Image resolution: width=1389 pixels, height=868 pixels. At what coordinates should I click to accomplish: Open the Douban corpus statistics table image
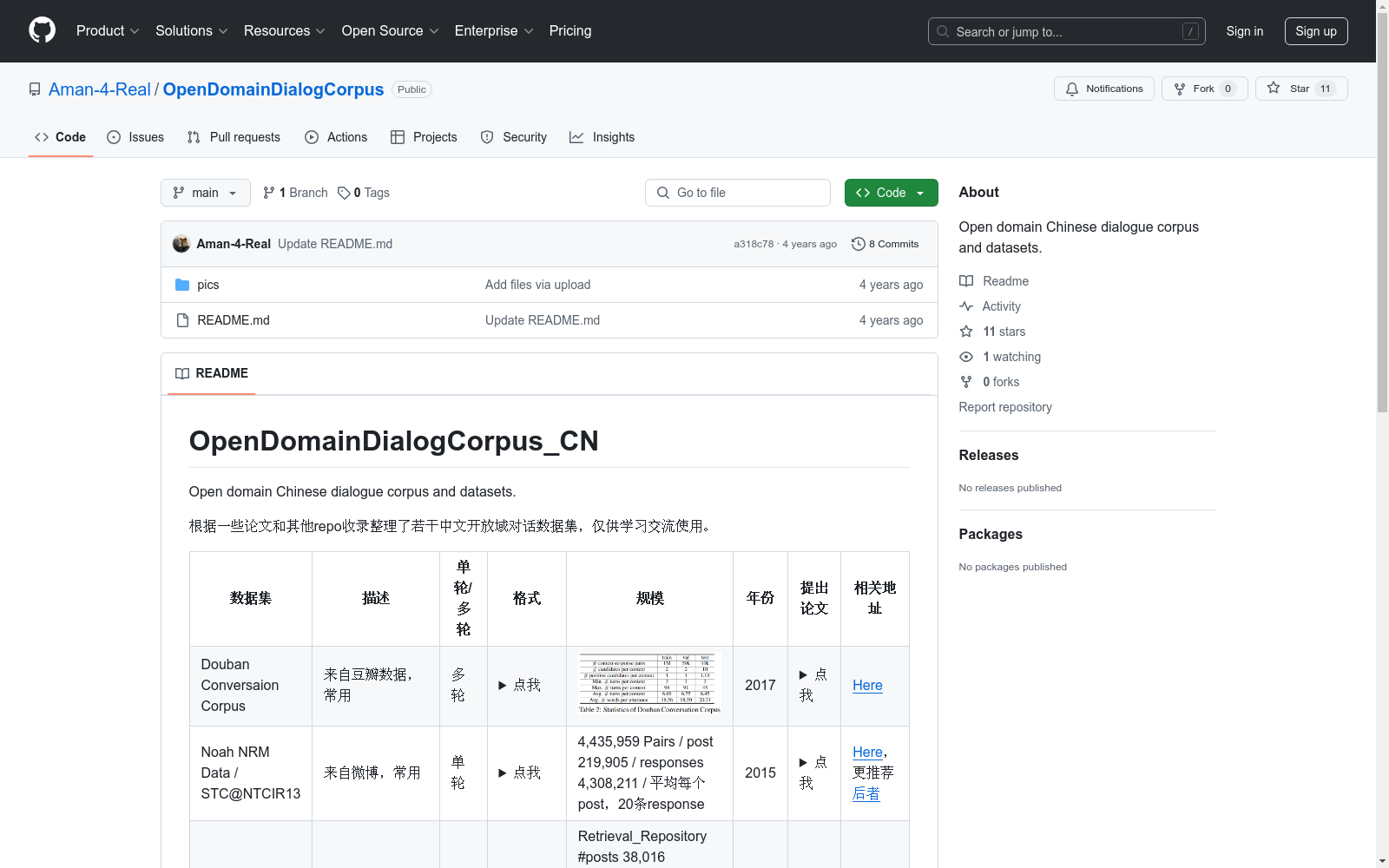649,684
